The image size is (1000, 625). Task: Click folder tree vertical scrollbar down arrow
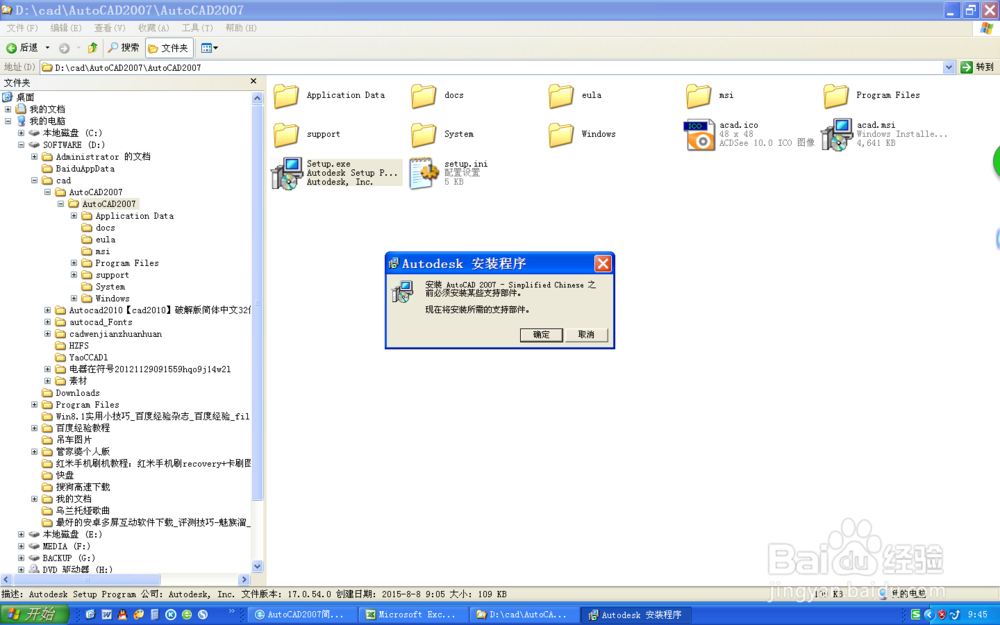[x=257, y=566]
